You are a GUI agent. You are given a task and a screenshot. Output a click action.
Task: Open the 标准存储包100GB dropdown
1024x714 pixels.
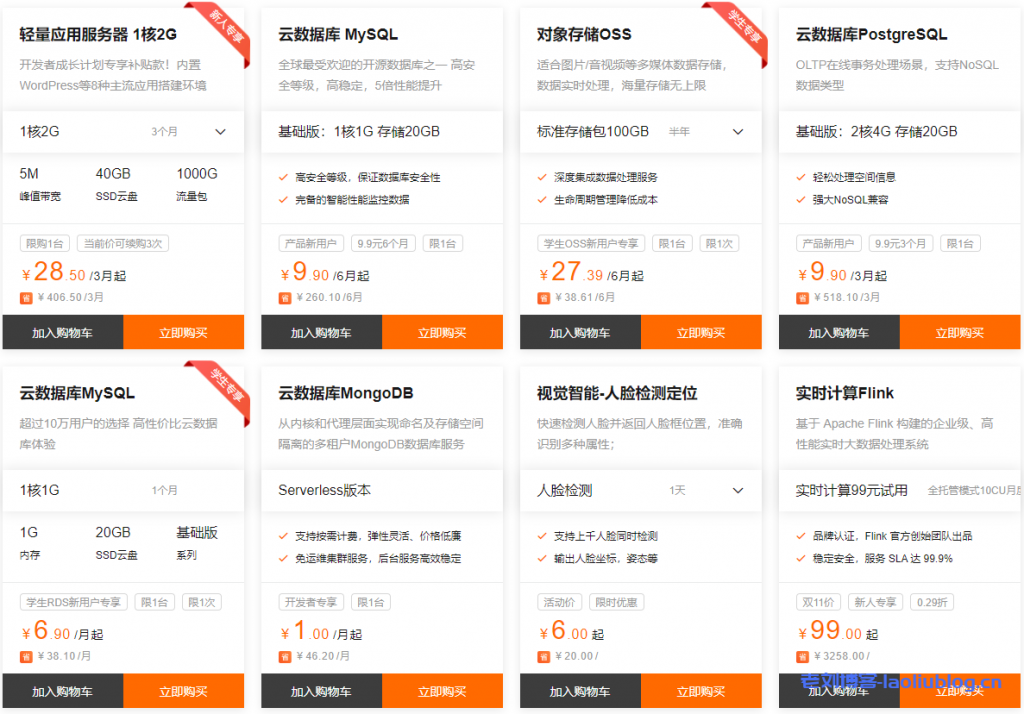[738, 131]
